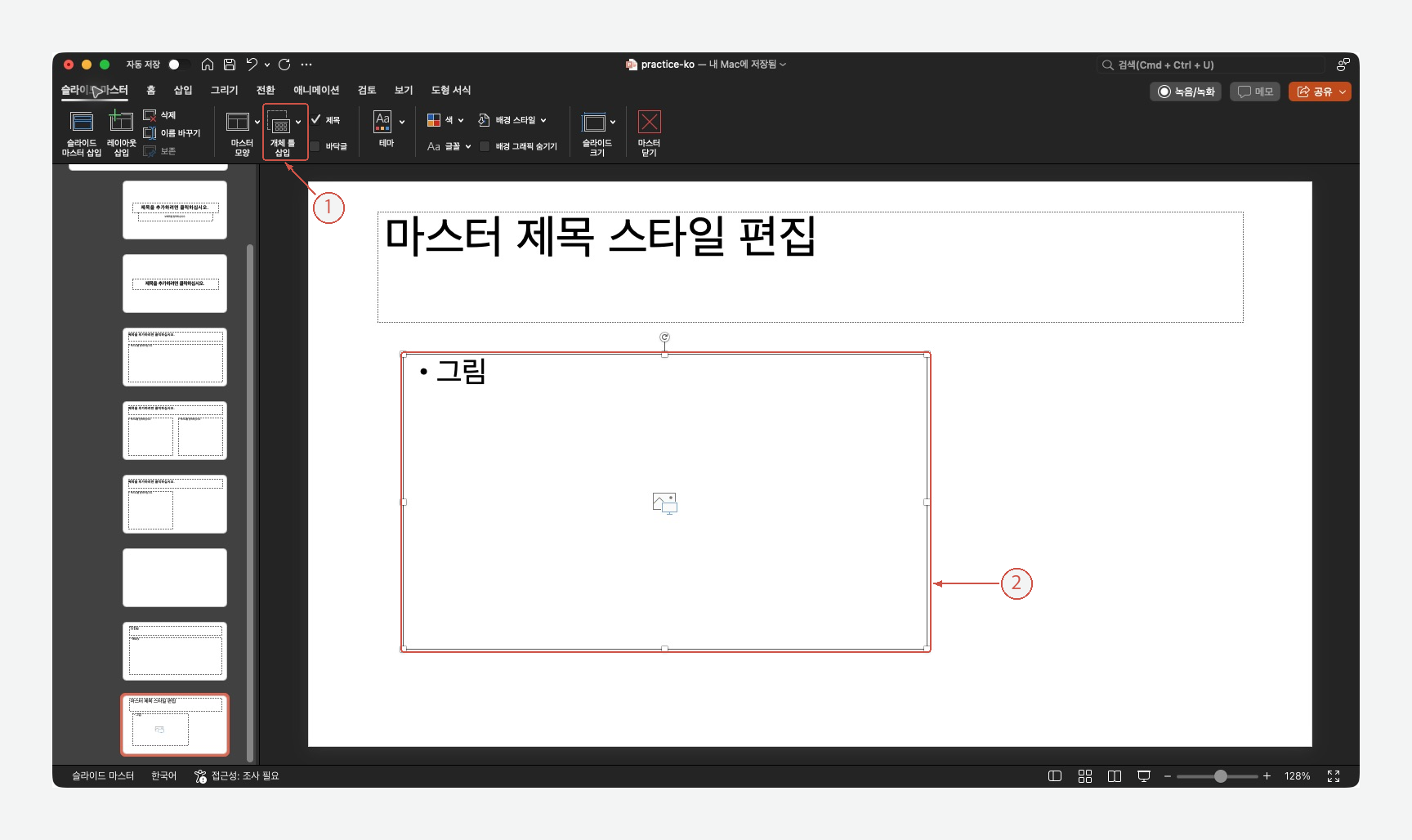Click the Insert Slide Master icon
This screenshot has width=1412, height=840.
(82, 123)
